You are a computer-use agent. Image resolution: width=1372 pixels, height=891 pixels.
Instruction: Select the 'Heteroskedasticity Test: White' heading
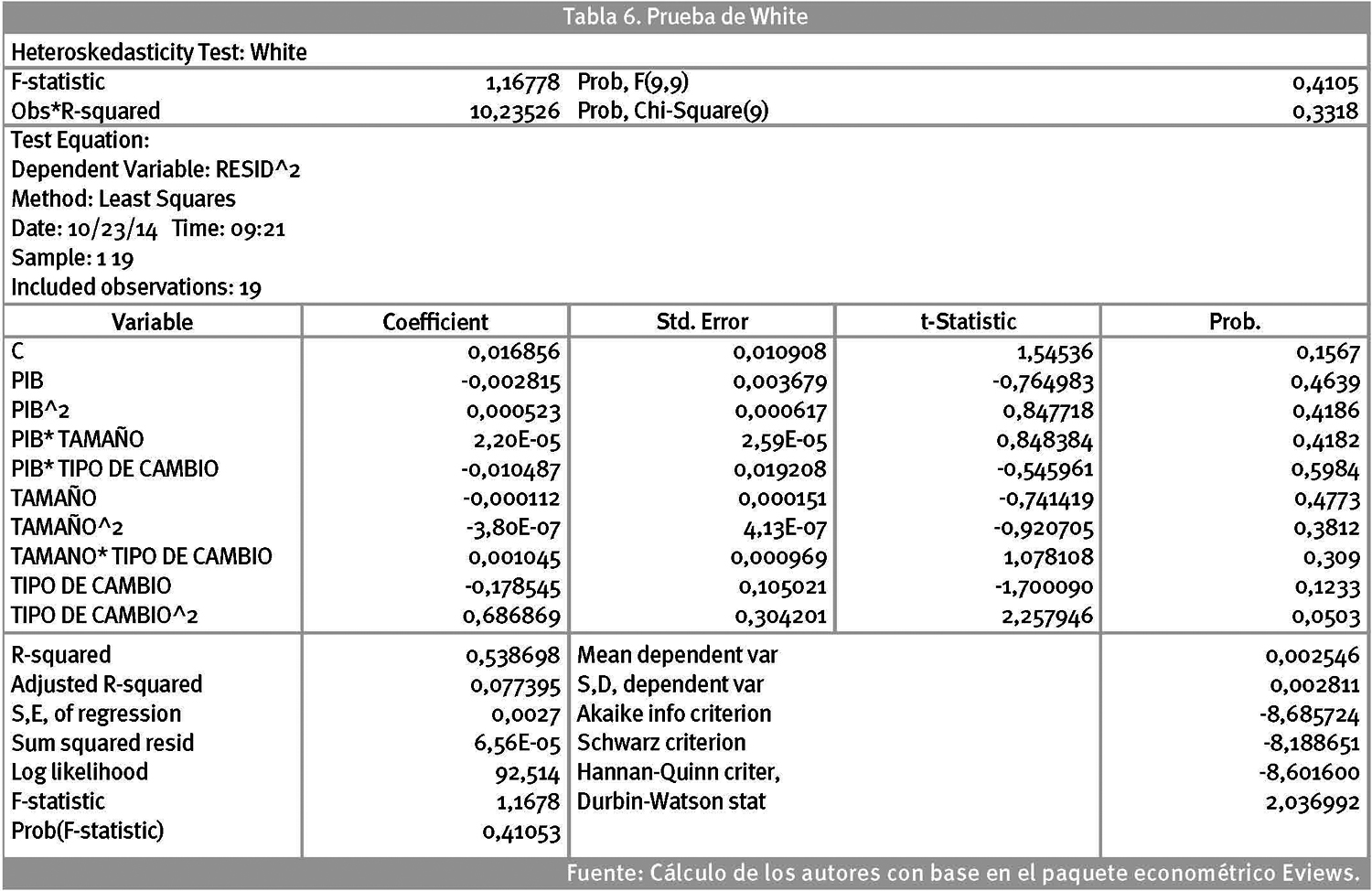coord(159,52)
